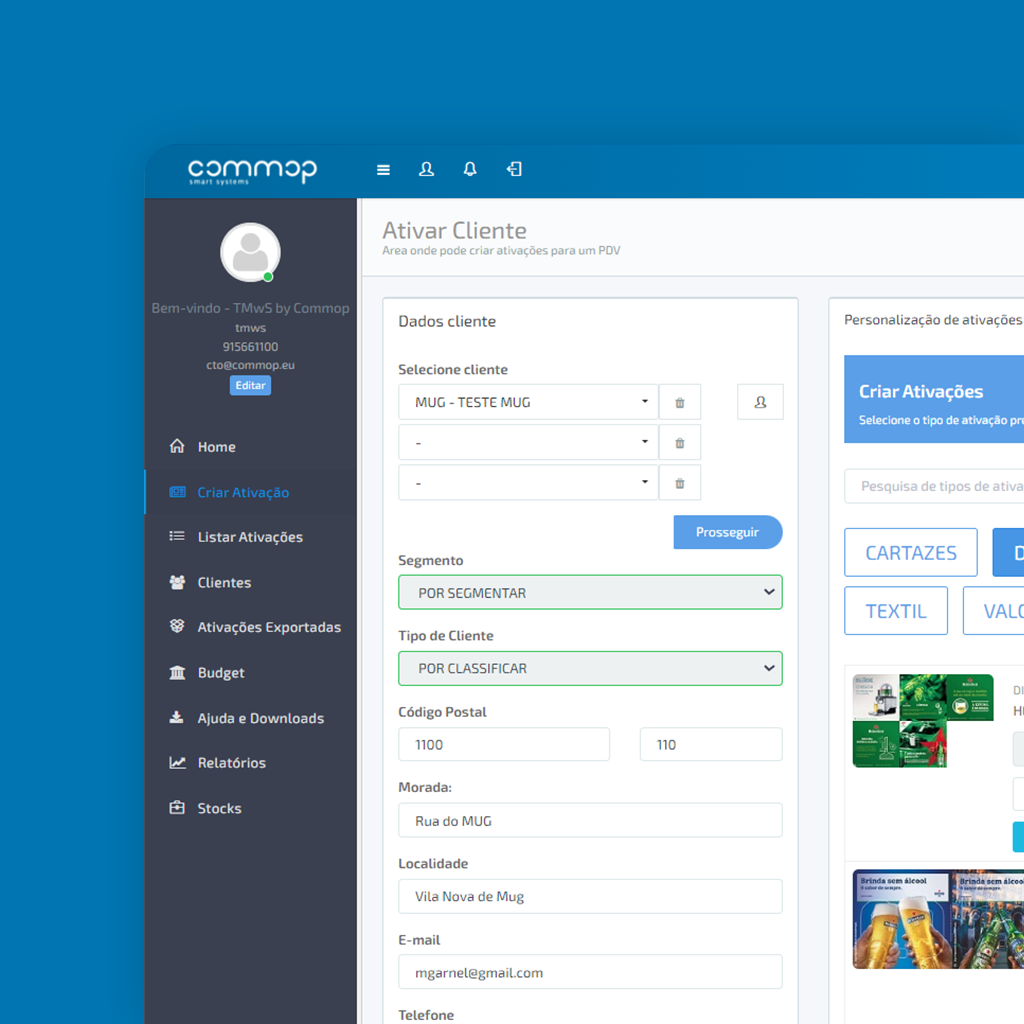The height and width of the screenshot is (1024, 1024).
Task: Click the second Código Postal field 110
Action: (x=711, y=744)
